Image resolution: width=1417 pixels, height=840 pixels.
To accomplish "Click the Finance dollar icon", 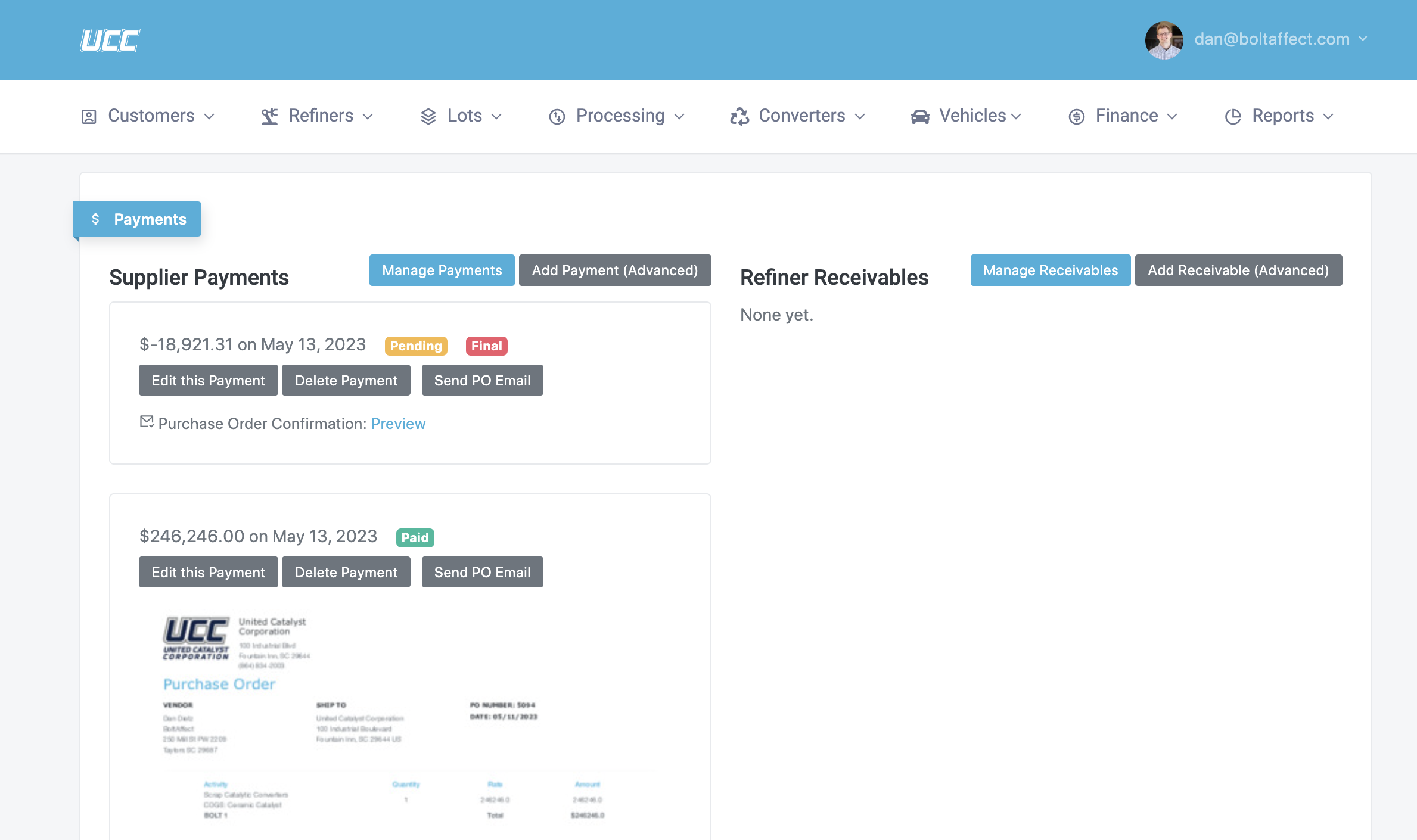I will point(1076,116).
